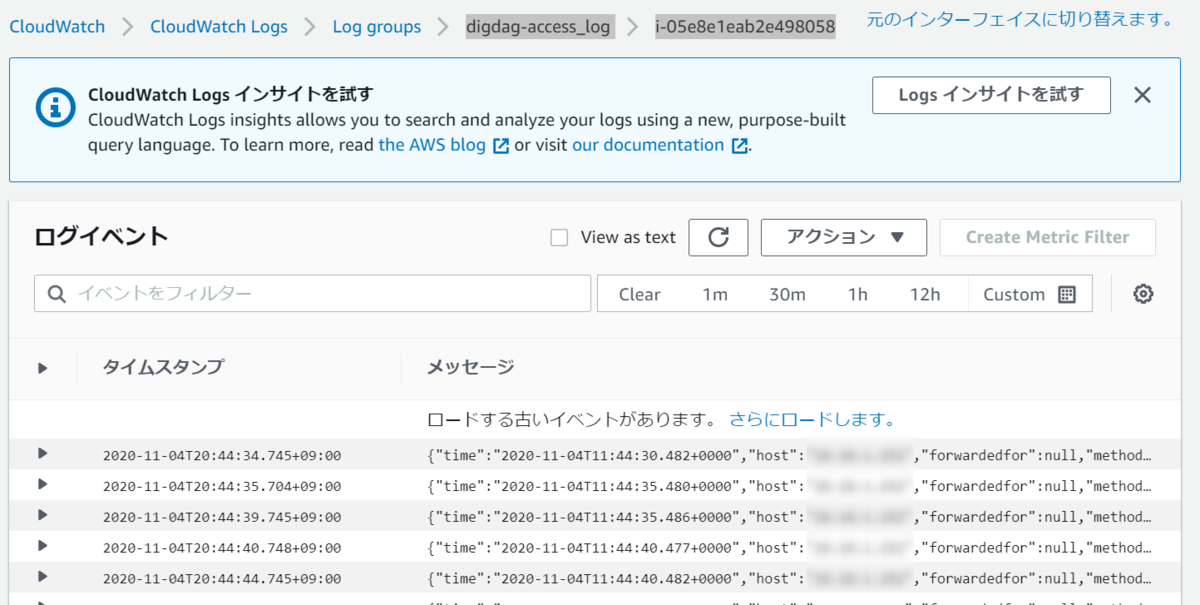Click the i-05e8e1eab2e498058 log stream breadcrumb
The height and width of the screenshot is (605, 1200).
coord(745,27)
